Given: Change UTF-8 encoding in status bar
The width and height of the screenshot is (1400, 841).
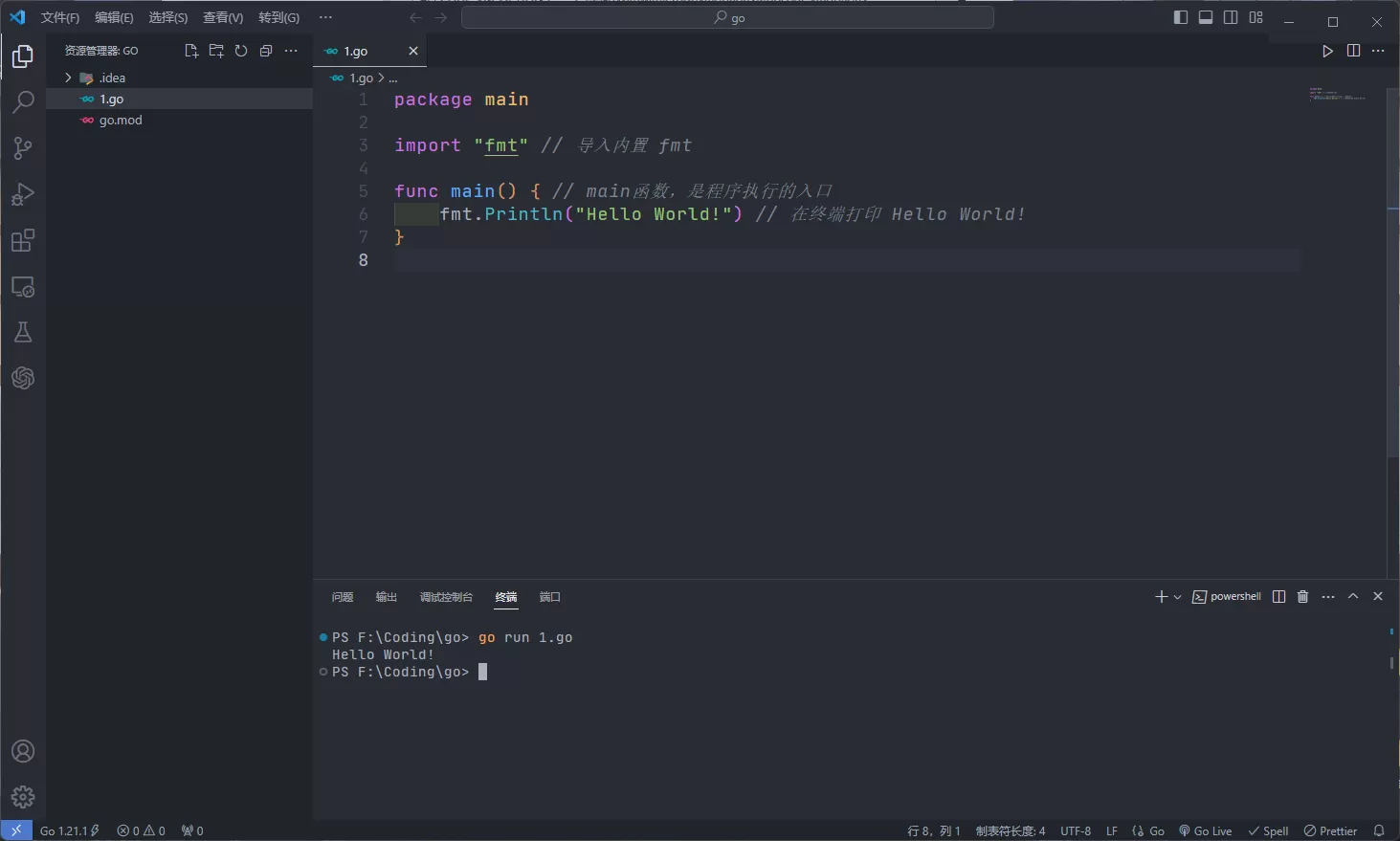Looking at the screenshot, I should coord(1076,830).
